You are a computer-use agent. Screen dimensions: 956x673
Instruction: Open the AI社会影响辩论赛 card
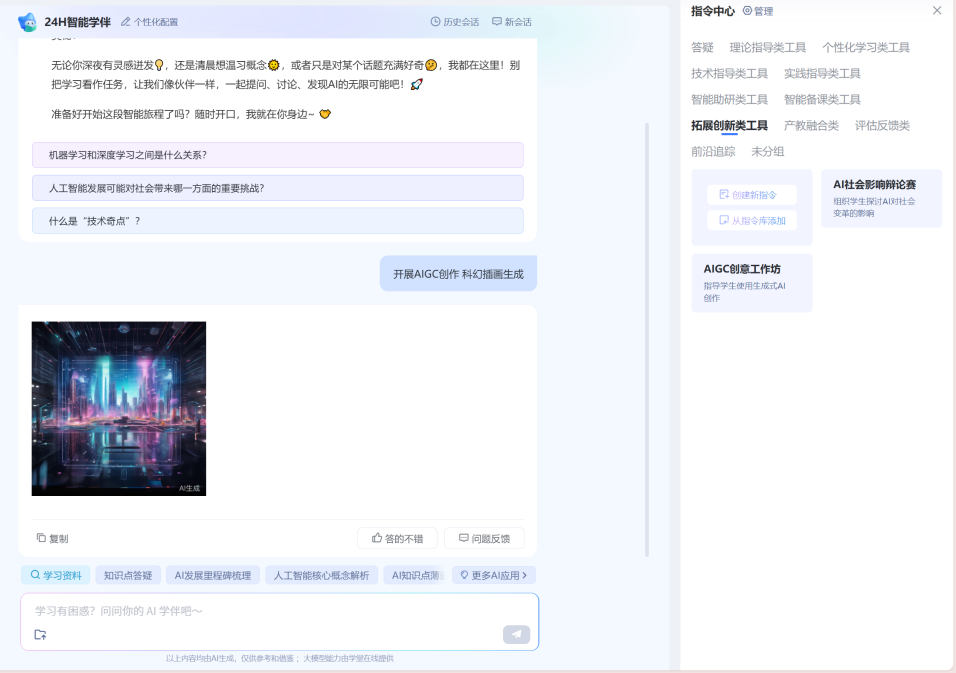[x=880, y=198]
